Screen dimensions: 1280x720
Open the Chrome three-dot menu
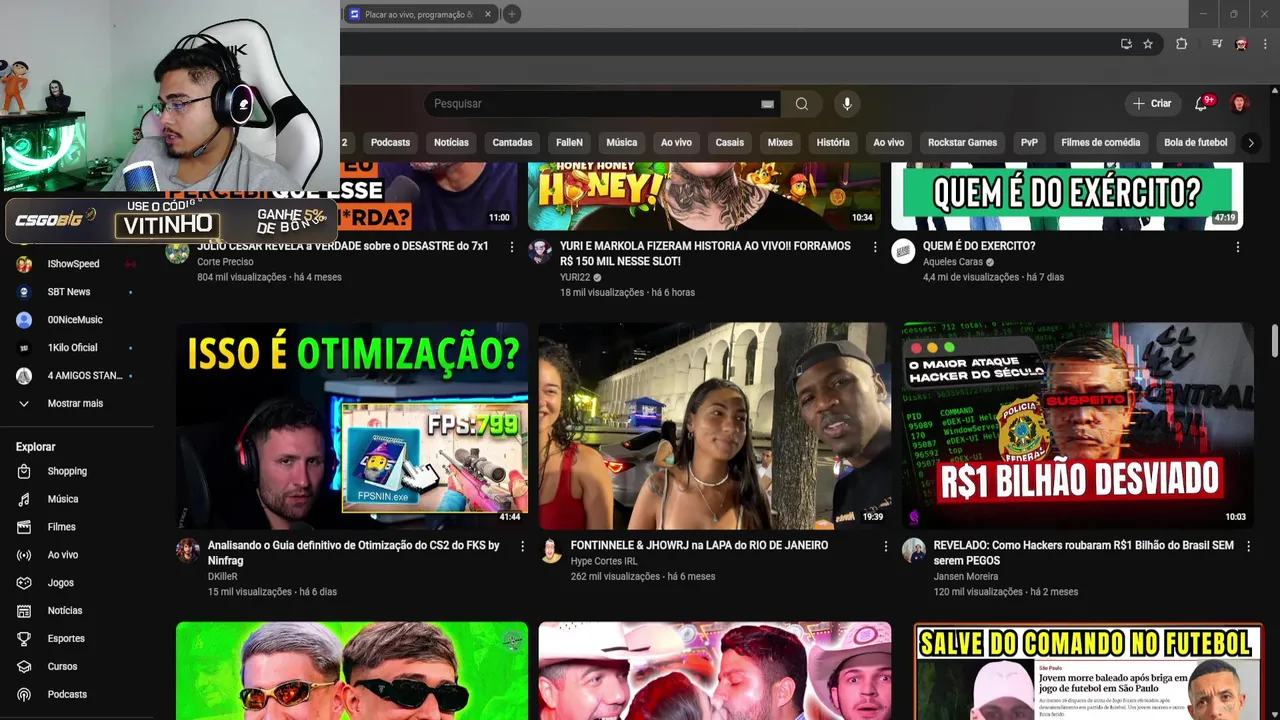coord(1265,44)
